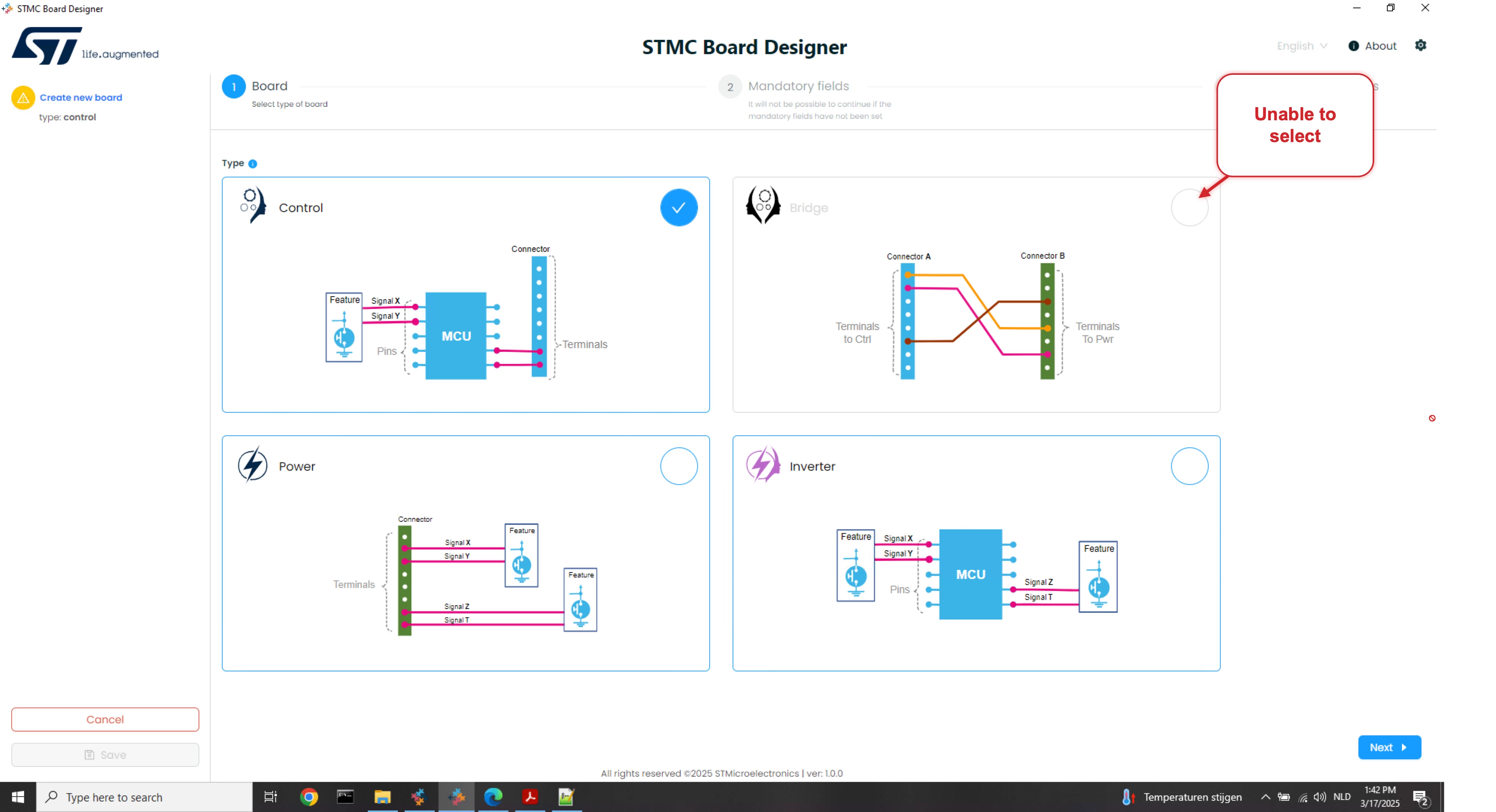Image resolution: width=1496 pixels, height=812 pixels.
Task: Click the 'Select type of board' subtitle
Action: click(289, 104)
